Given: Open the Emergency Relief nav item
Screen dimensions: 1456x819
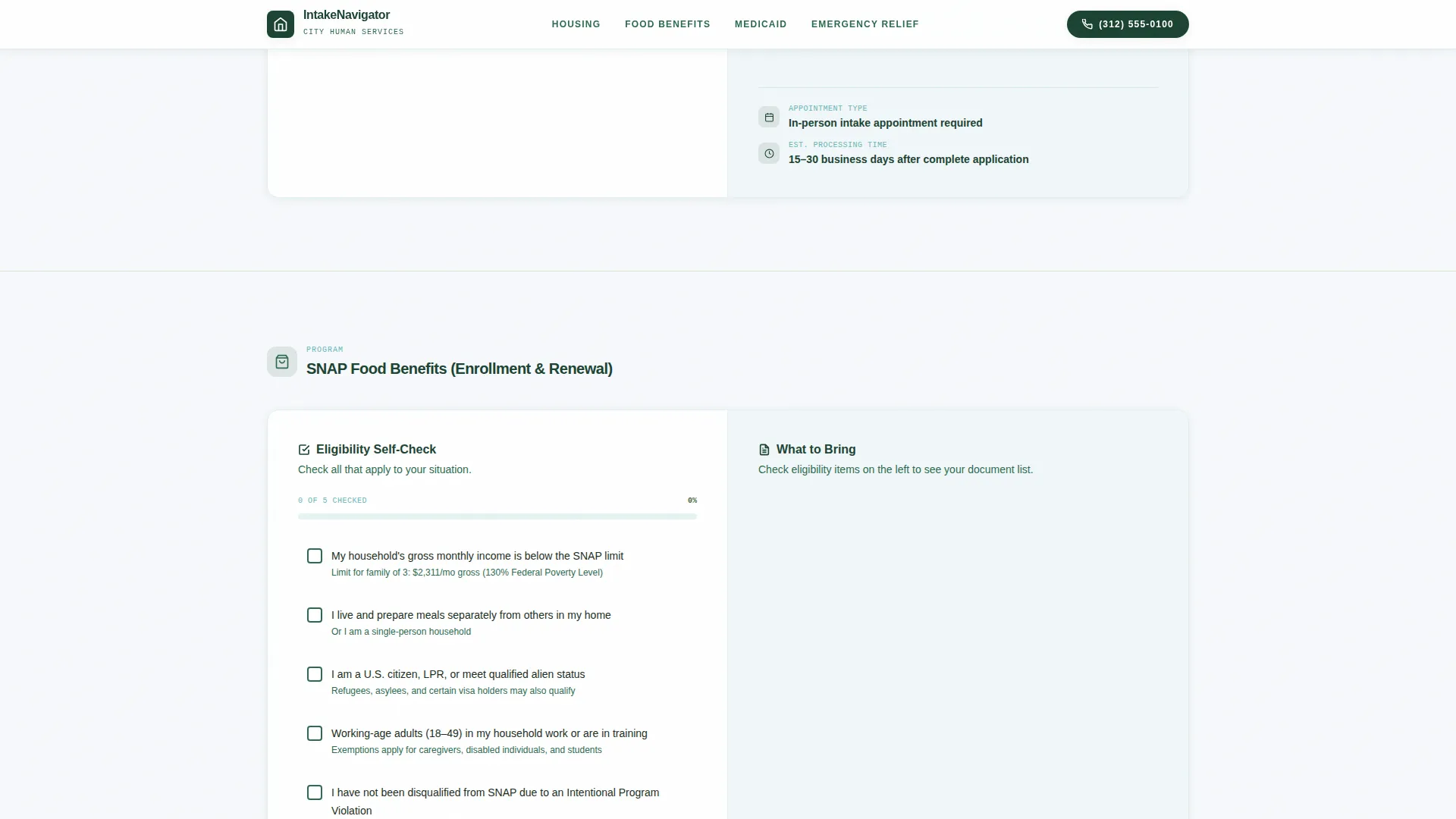Looking at the screenshot, I should pos(865,24).
